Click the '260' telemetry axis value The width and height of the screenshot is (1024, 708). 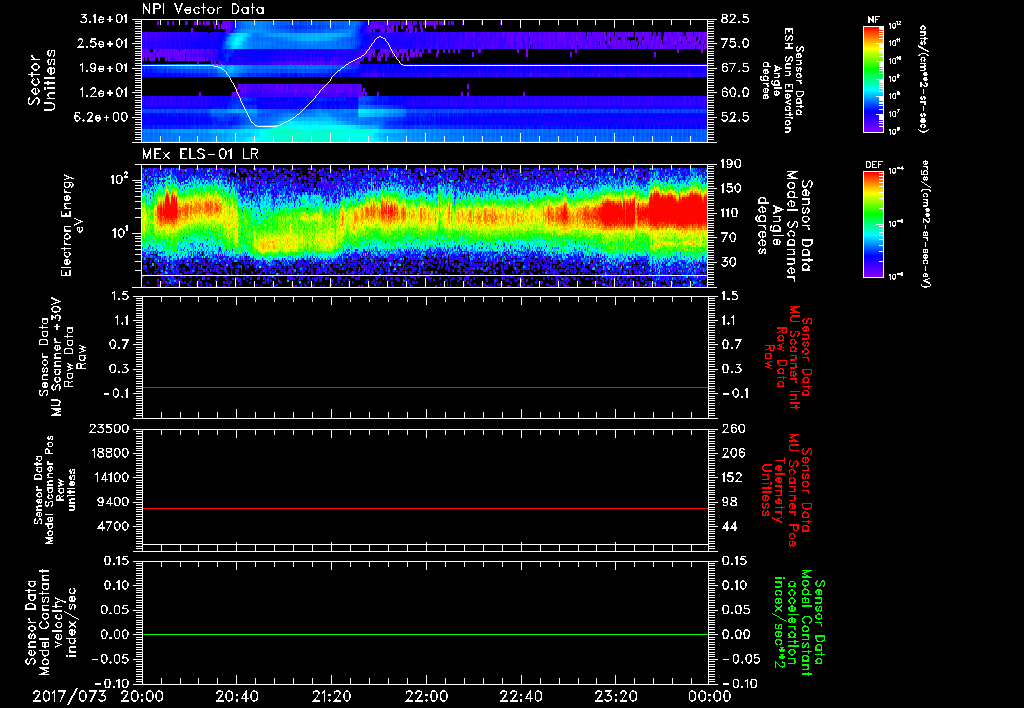(732, 428)
